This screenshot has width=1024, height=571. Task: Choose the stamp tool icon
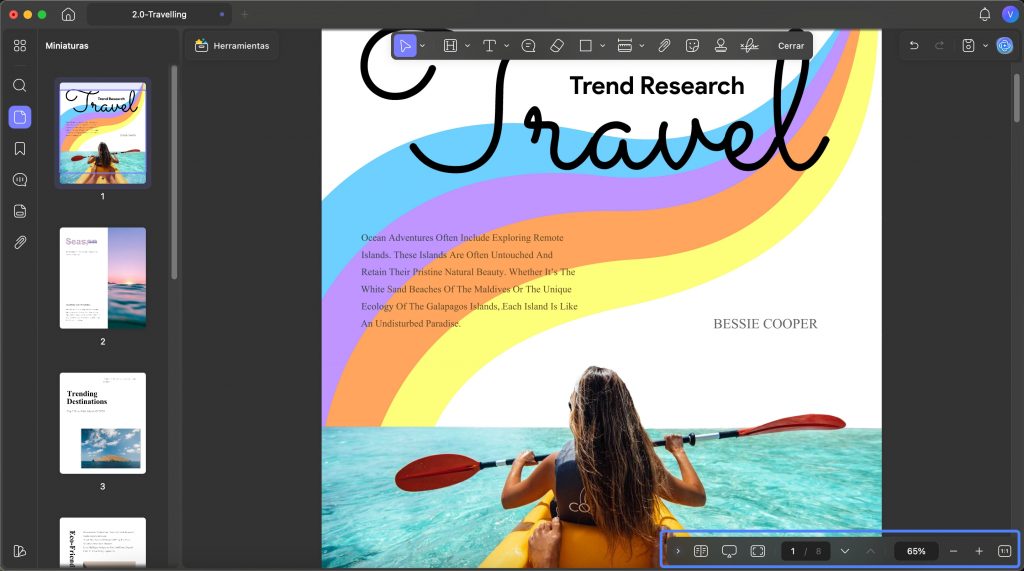[x=720, y=46]
